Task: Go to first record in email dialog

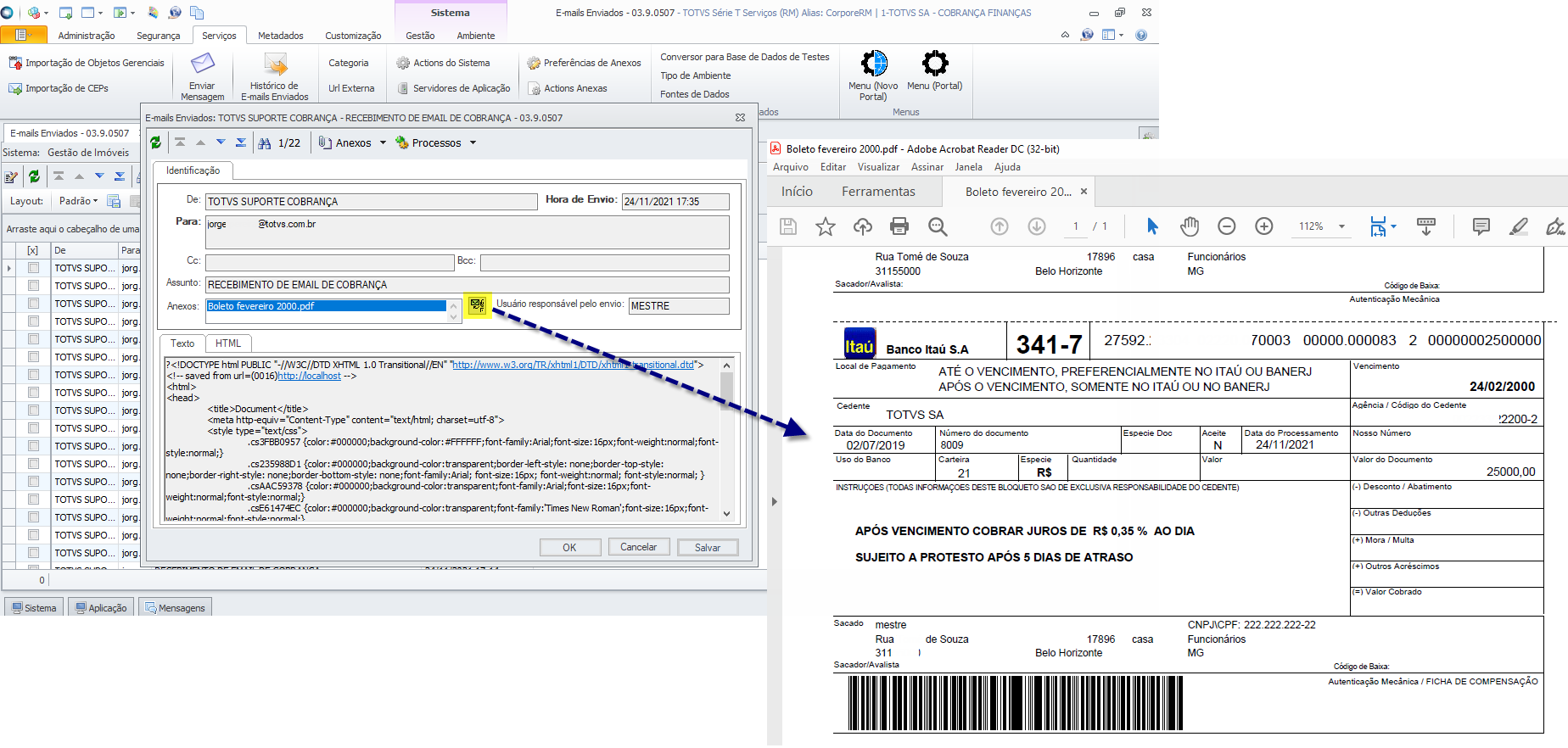Action: 180,142
